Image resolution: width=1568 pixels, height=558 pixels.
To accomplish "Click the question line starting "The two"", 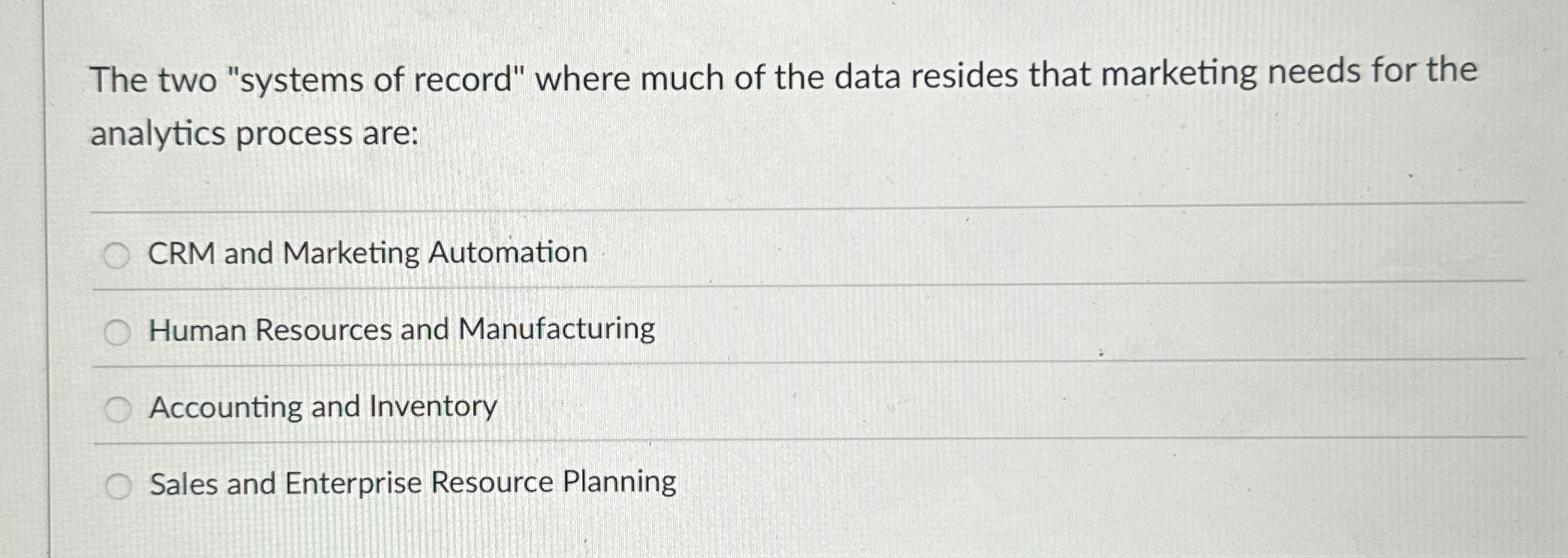I will (x=784, y=77).
